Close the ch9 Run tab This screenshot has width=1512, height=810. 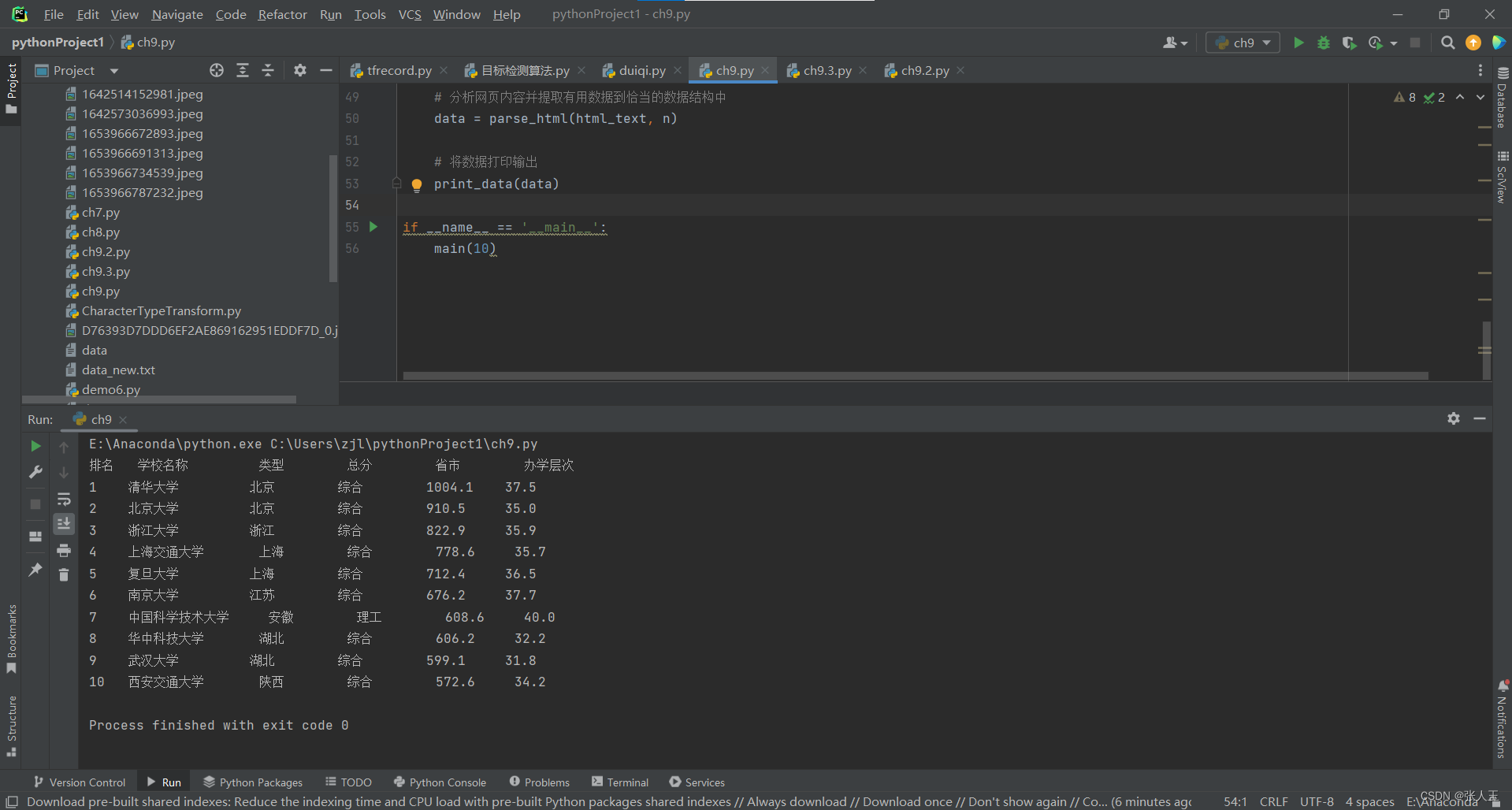123,419
